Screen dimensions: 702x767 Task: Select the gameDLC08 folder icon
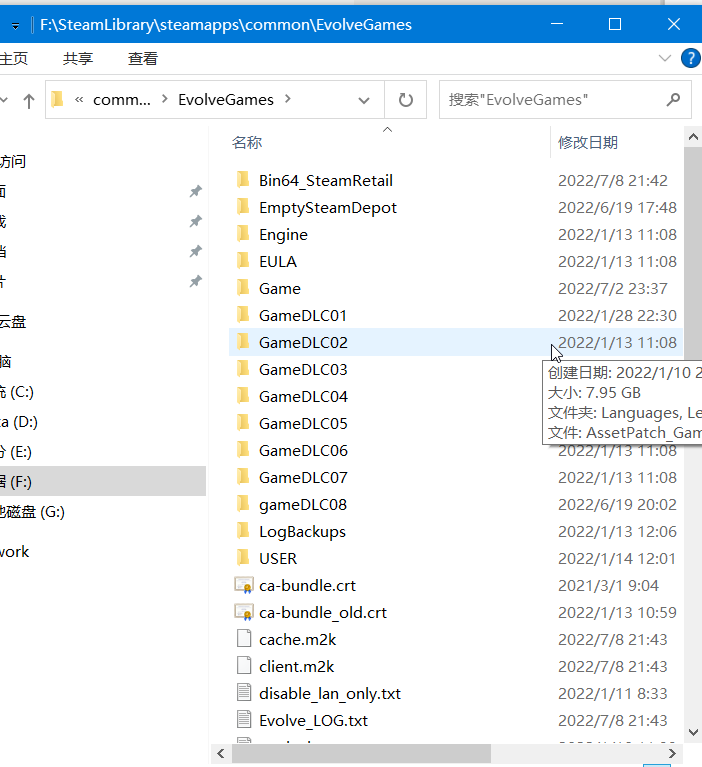(x=243, y=503)
